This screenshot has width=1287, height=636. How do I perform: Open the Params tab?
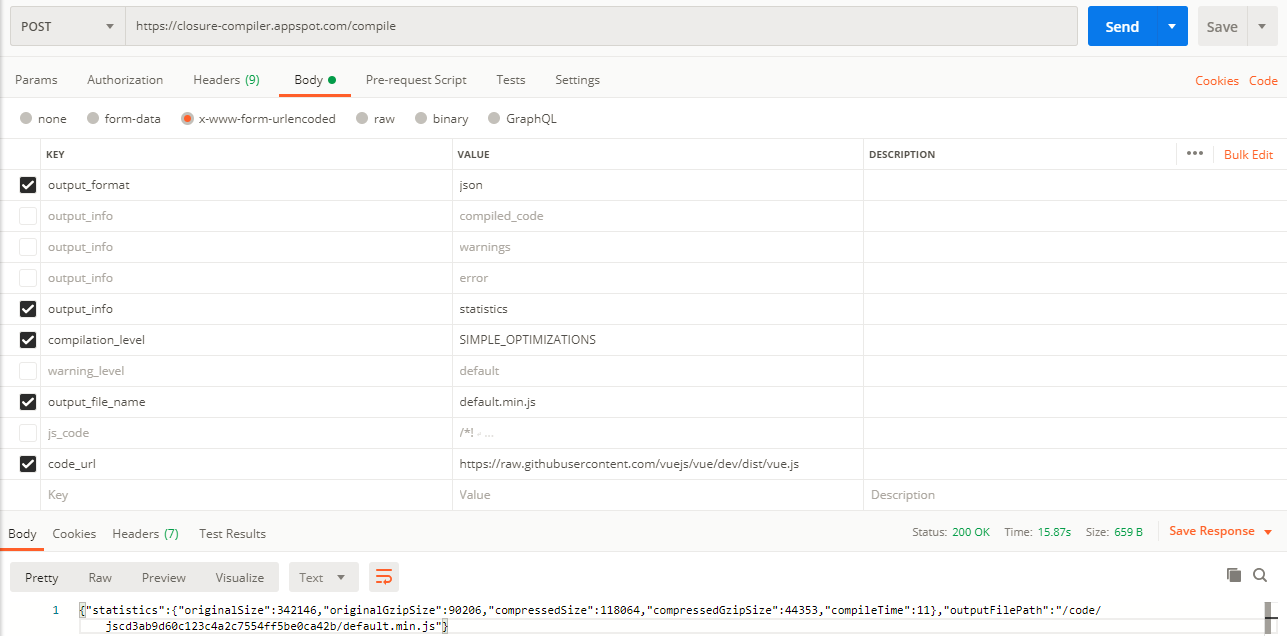[36, 80]
